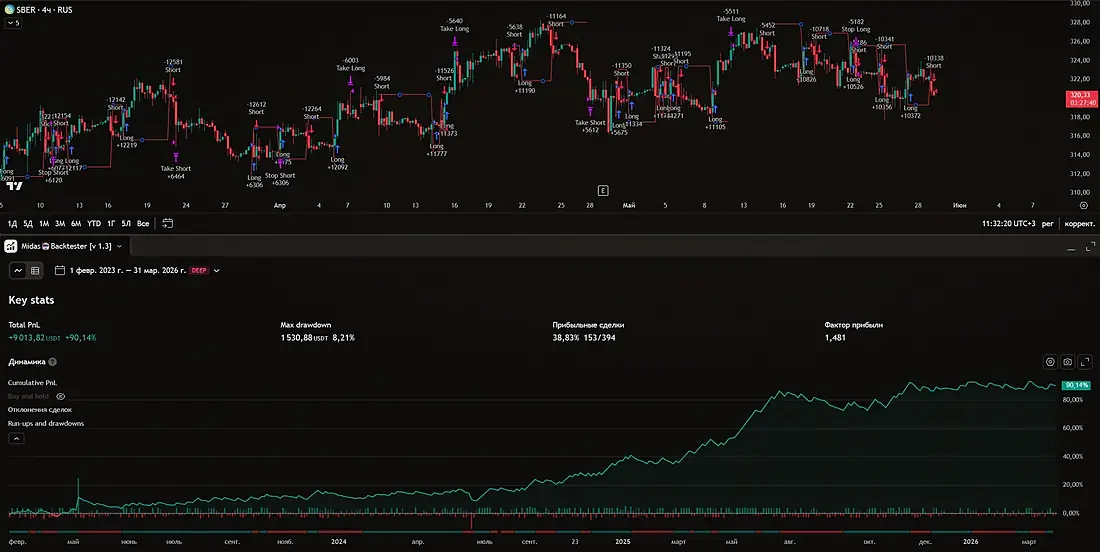The height and width of the screenshot is (552, 1100).
Task: Toggle the рег session setting
Action: [1048, 224]
